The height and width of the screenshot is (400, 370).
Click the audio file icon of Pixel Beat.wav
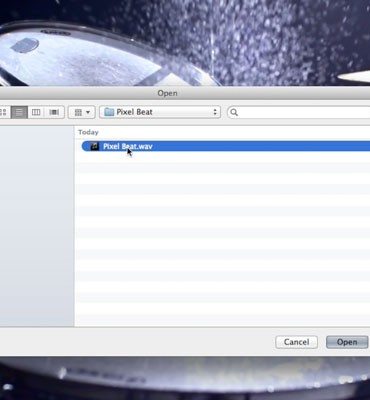point(95,146)
